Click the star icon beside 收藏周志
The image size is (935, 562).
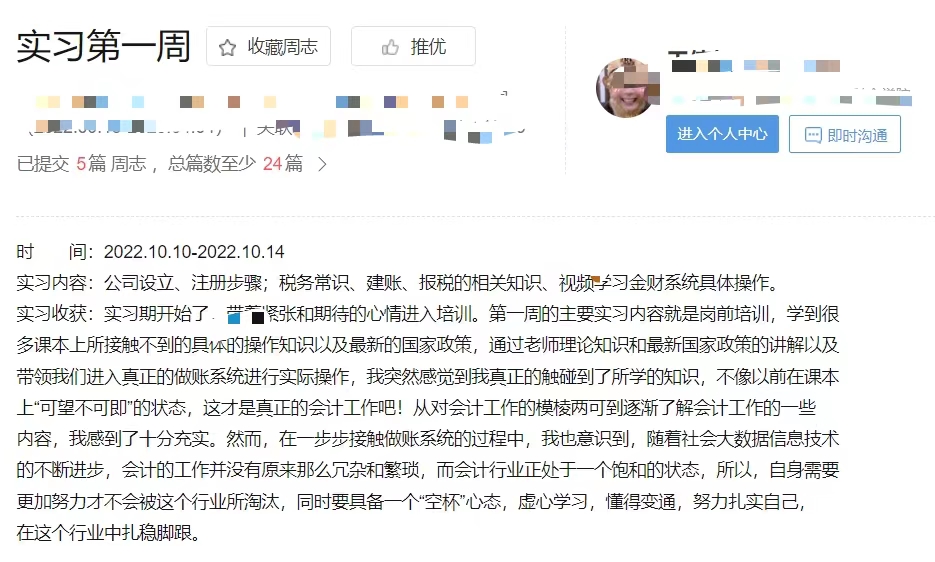pyautogui.click(x=227, y=47)
